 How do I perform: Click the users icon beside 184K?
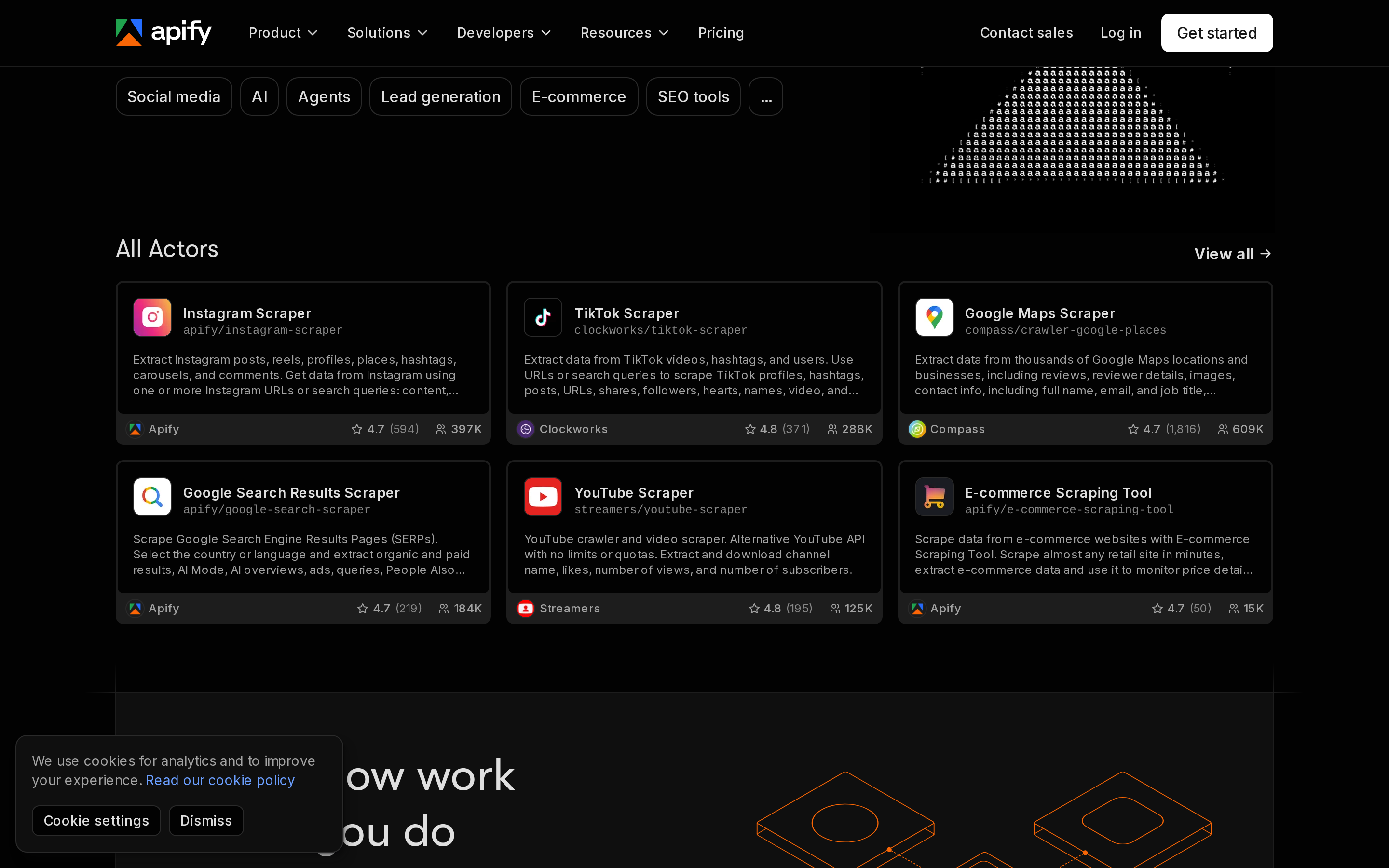tap(444, 609)
